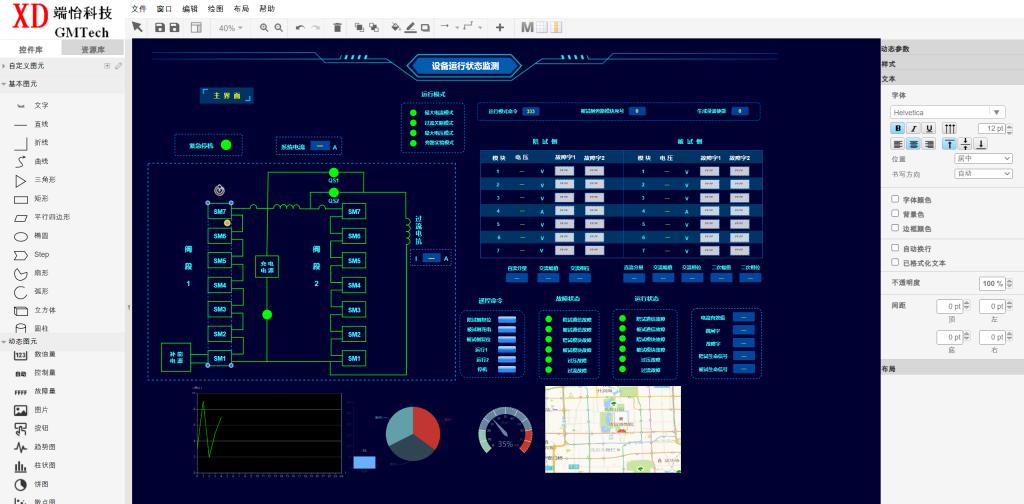Click the pie chart on canvas

pos(412,433)
